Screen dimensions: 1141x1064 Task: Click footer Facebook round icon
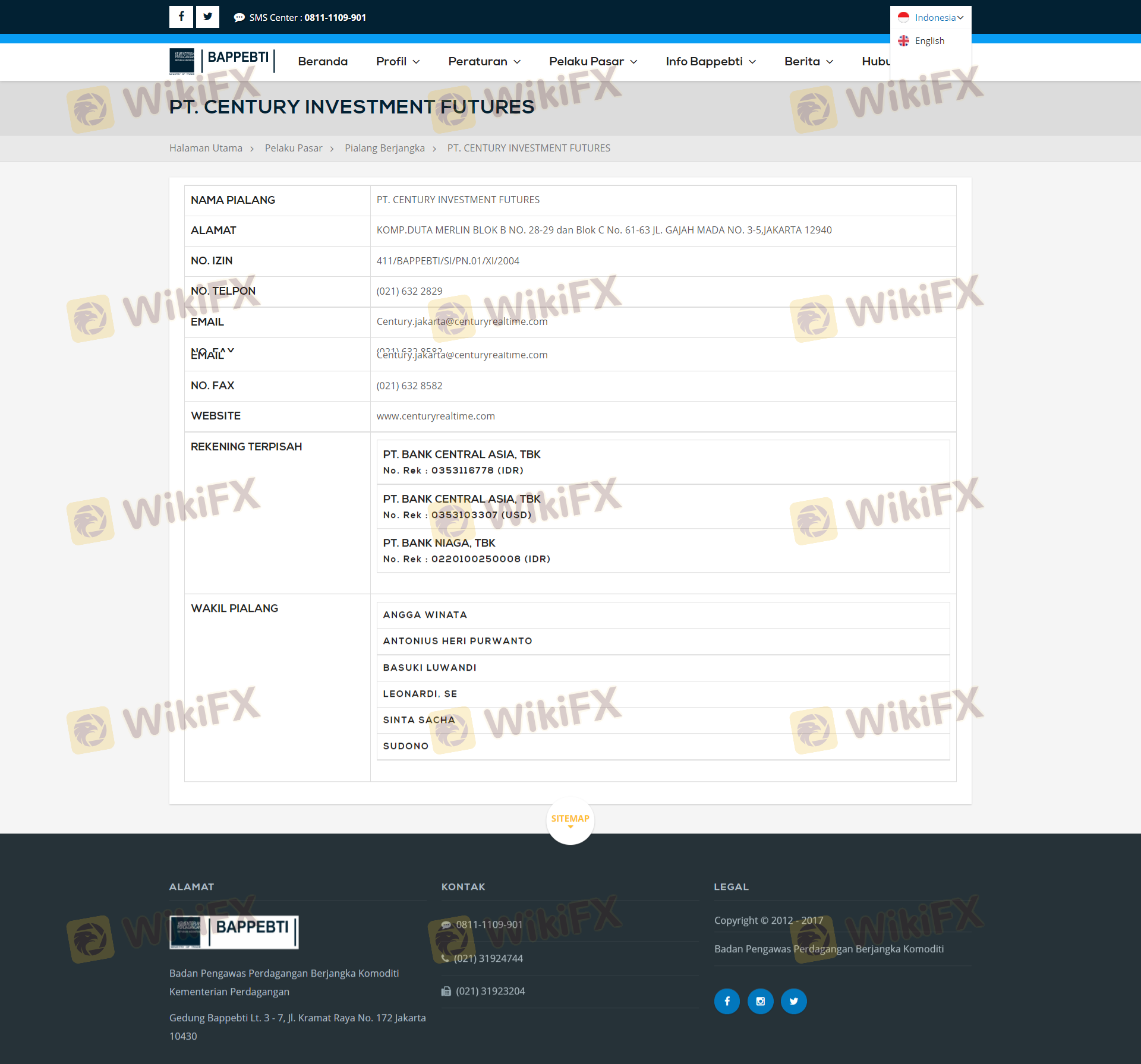point(727,1001)
